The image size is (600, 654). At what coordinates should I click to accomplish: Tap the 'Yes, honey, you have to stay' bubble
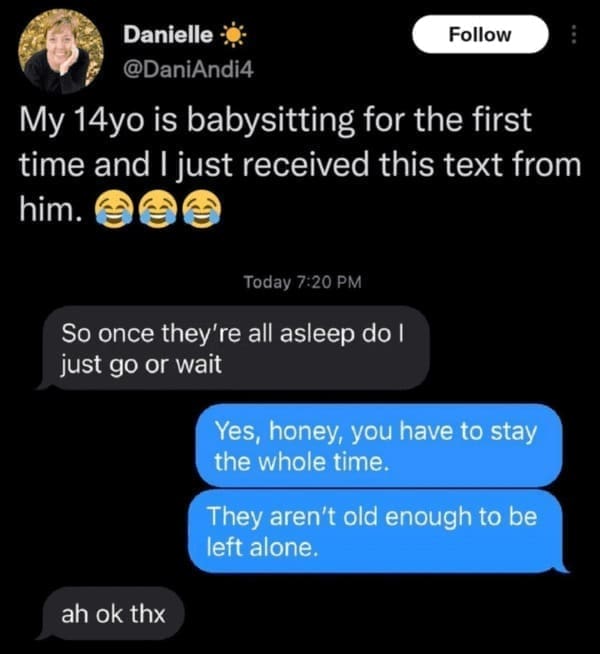click(379, 445)
